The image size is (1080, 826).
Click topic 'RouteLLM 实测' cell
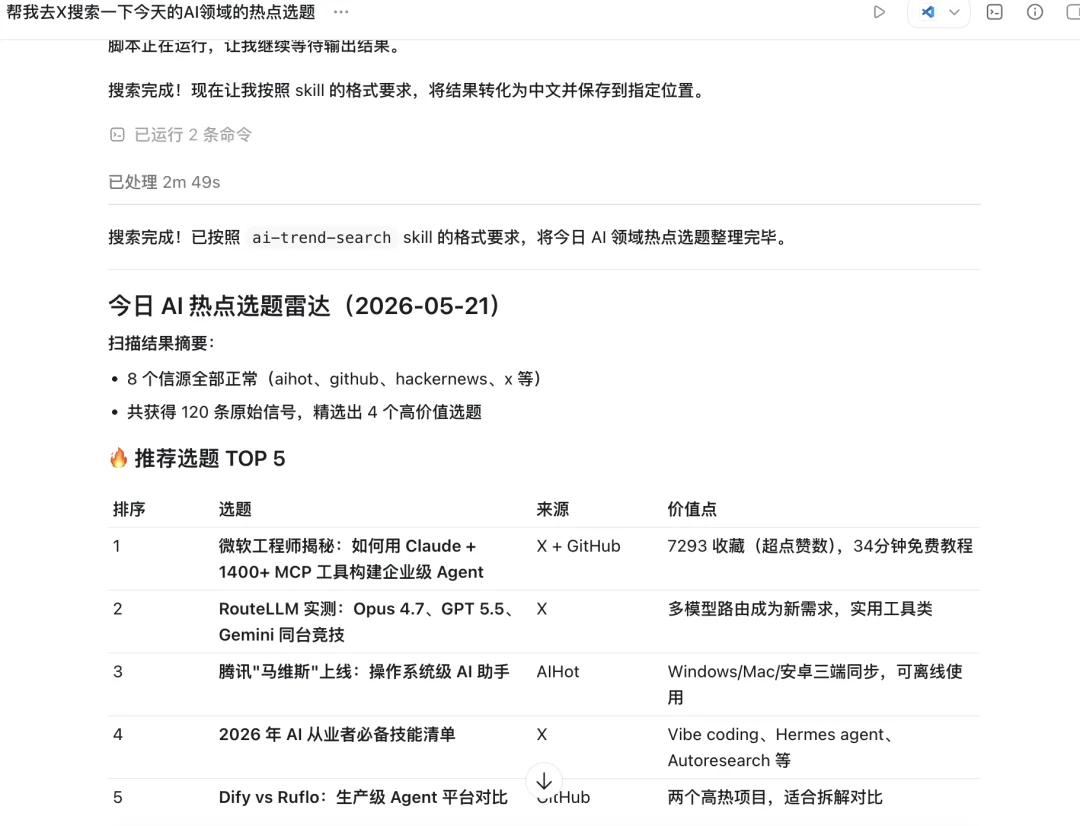pyautogui.click(x=366, y=621)
